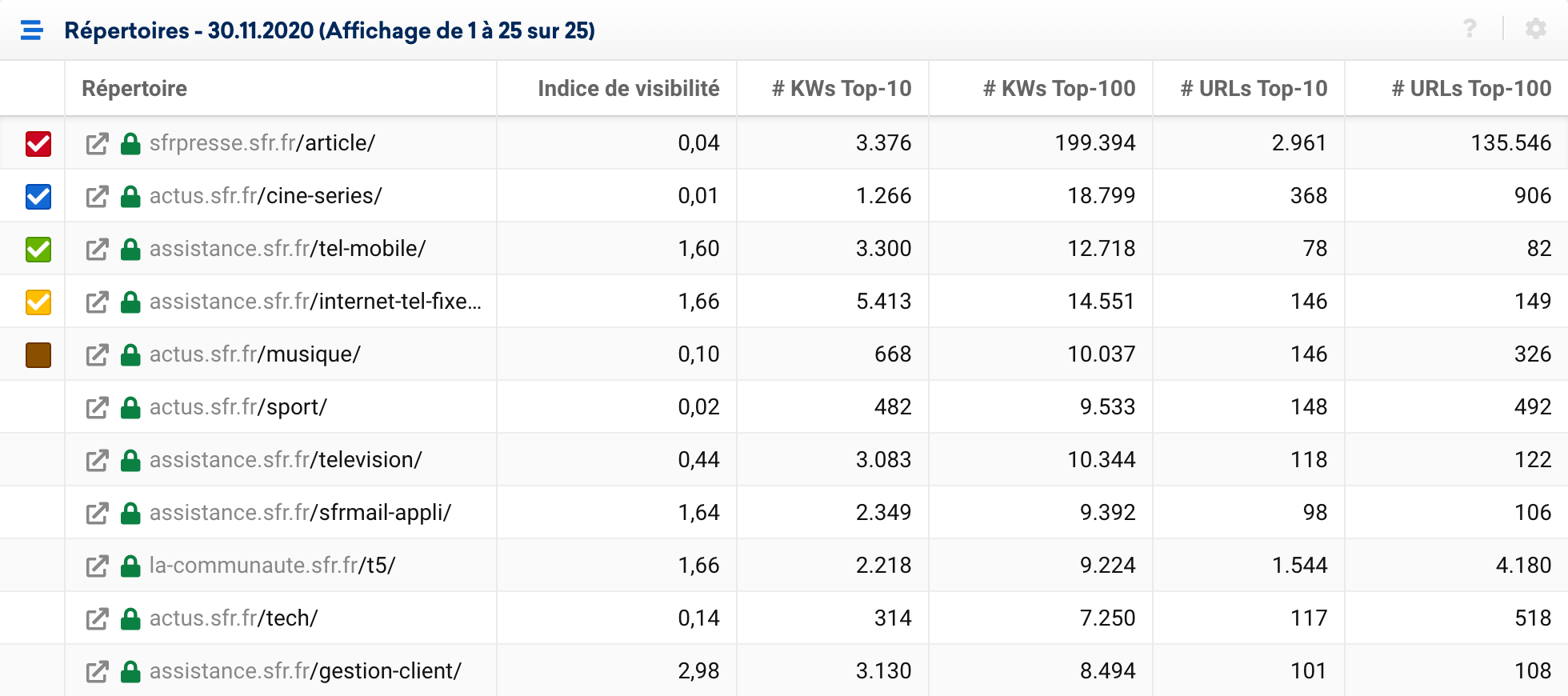Image resolution: width=1568 pixels, height=696 pixels.
Task: Open the settings gear icon
Action: pyautogui.click(x=1535, y=29)
